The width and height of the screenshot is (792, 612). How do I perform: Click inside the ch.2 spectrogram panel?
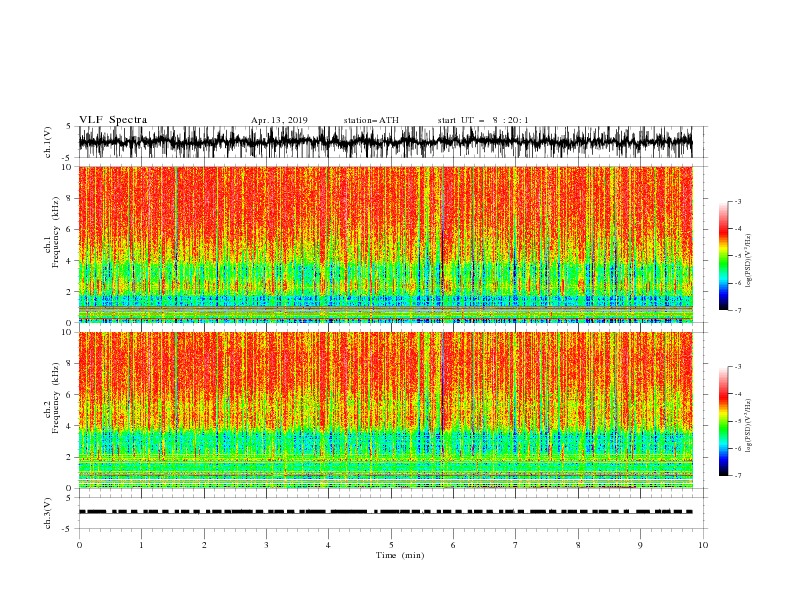pos(386,410)
